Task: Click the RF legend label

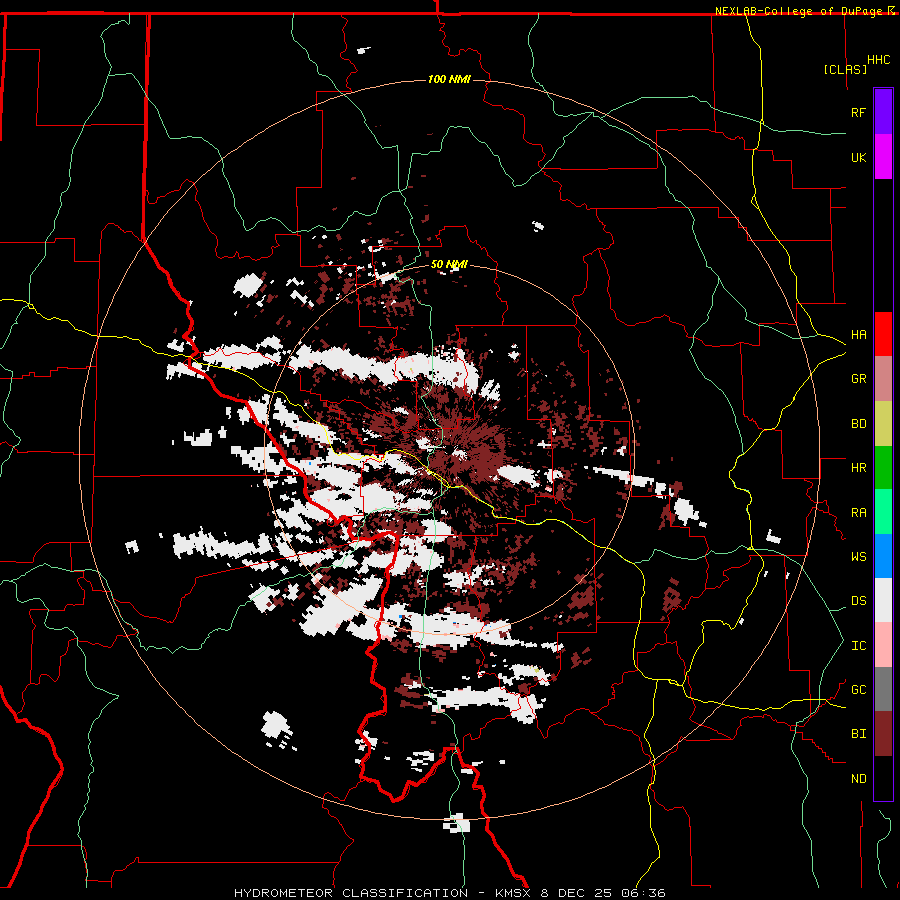Action: (x=858, y=112)
